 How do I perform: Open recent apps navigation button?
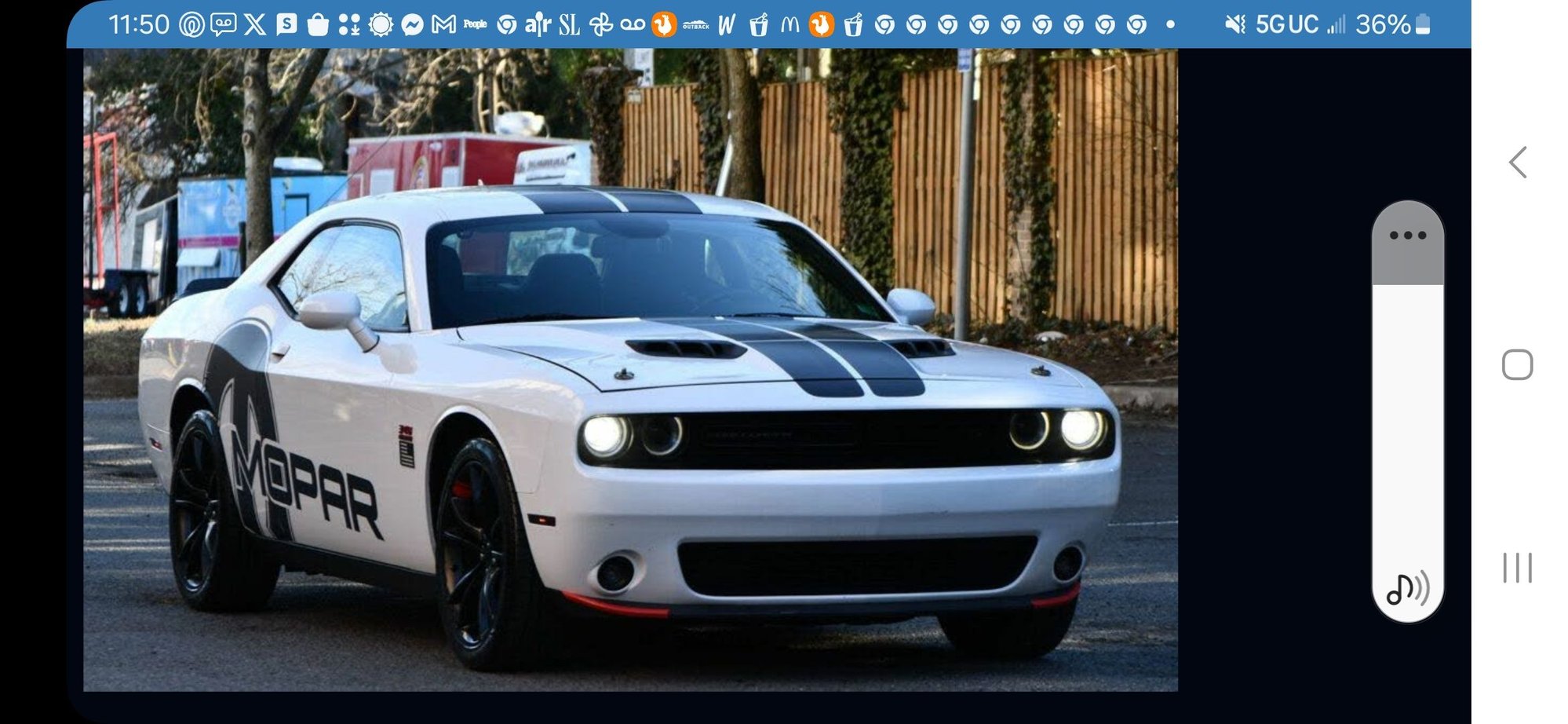point(1517,568)
